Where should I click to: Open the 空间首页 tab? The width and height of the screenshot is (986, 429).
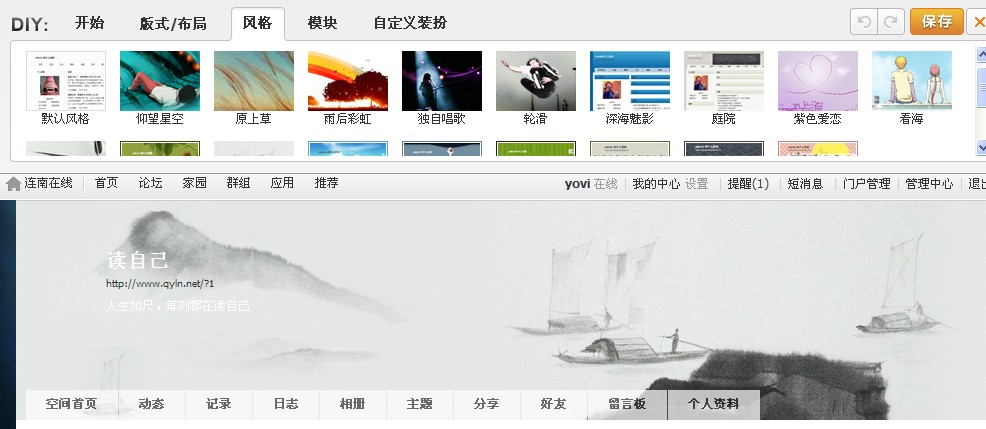click(x=72, y=404)
